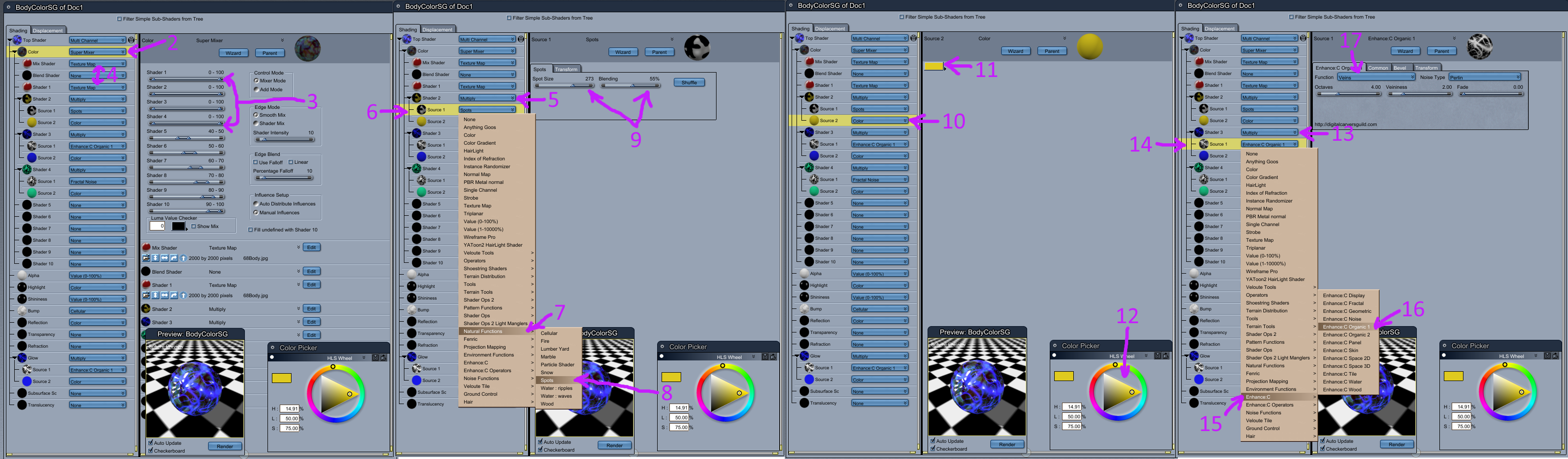Toggle Auto Update checkbox in second window's preview
Image resolution: width=1568 pixels, height=459 pixels.
coord(540,442)
